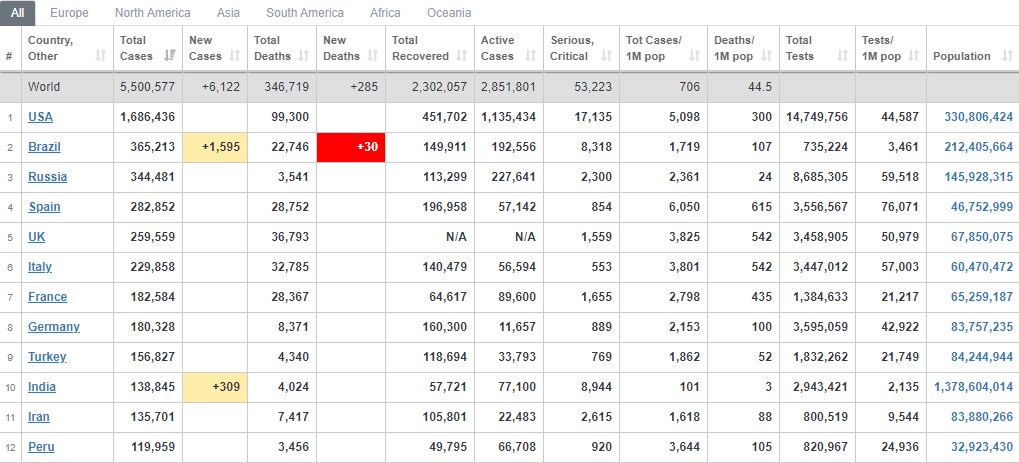Open the USA country link
This screenshot has height=463, width=1019.
click(x=40, y=117)
